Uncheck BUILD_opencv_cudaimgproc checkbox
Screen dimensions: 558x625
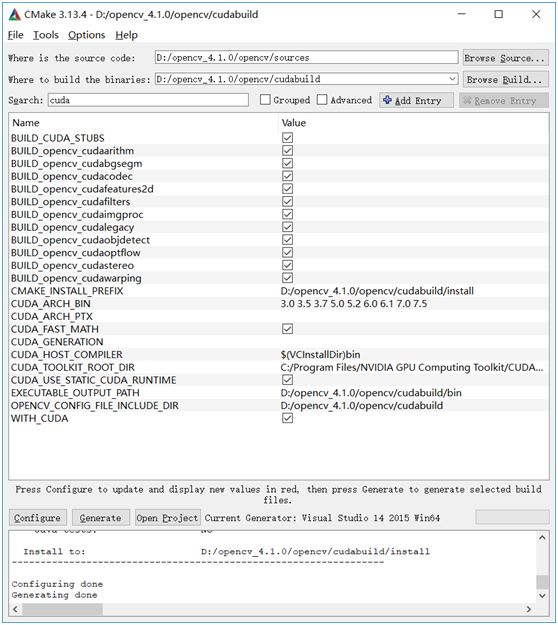pyautogui.click(x=287, y=214)
